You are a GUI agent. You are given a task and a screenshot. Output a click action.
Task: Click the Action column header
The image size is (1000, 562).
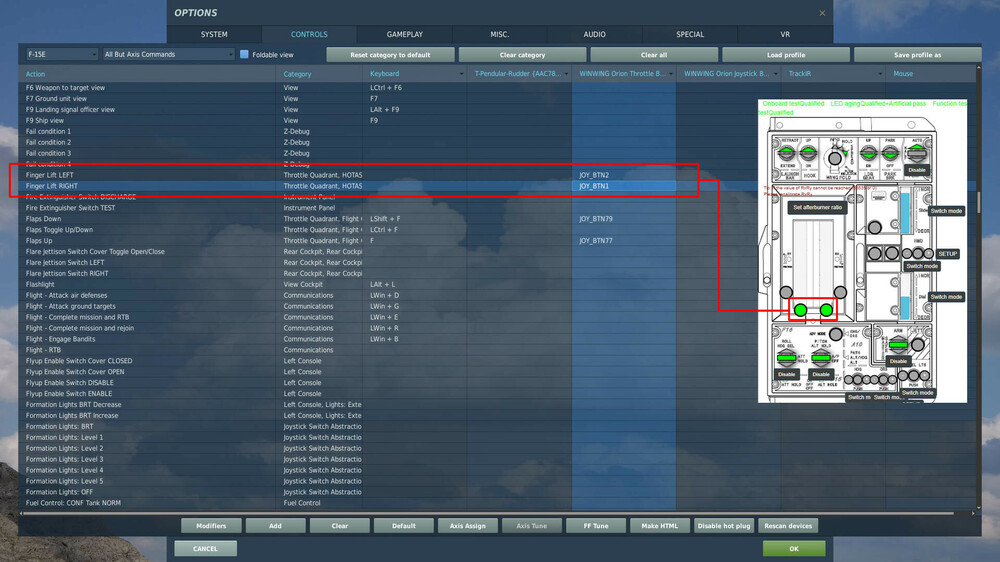click(149, 74)
